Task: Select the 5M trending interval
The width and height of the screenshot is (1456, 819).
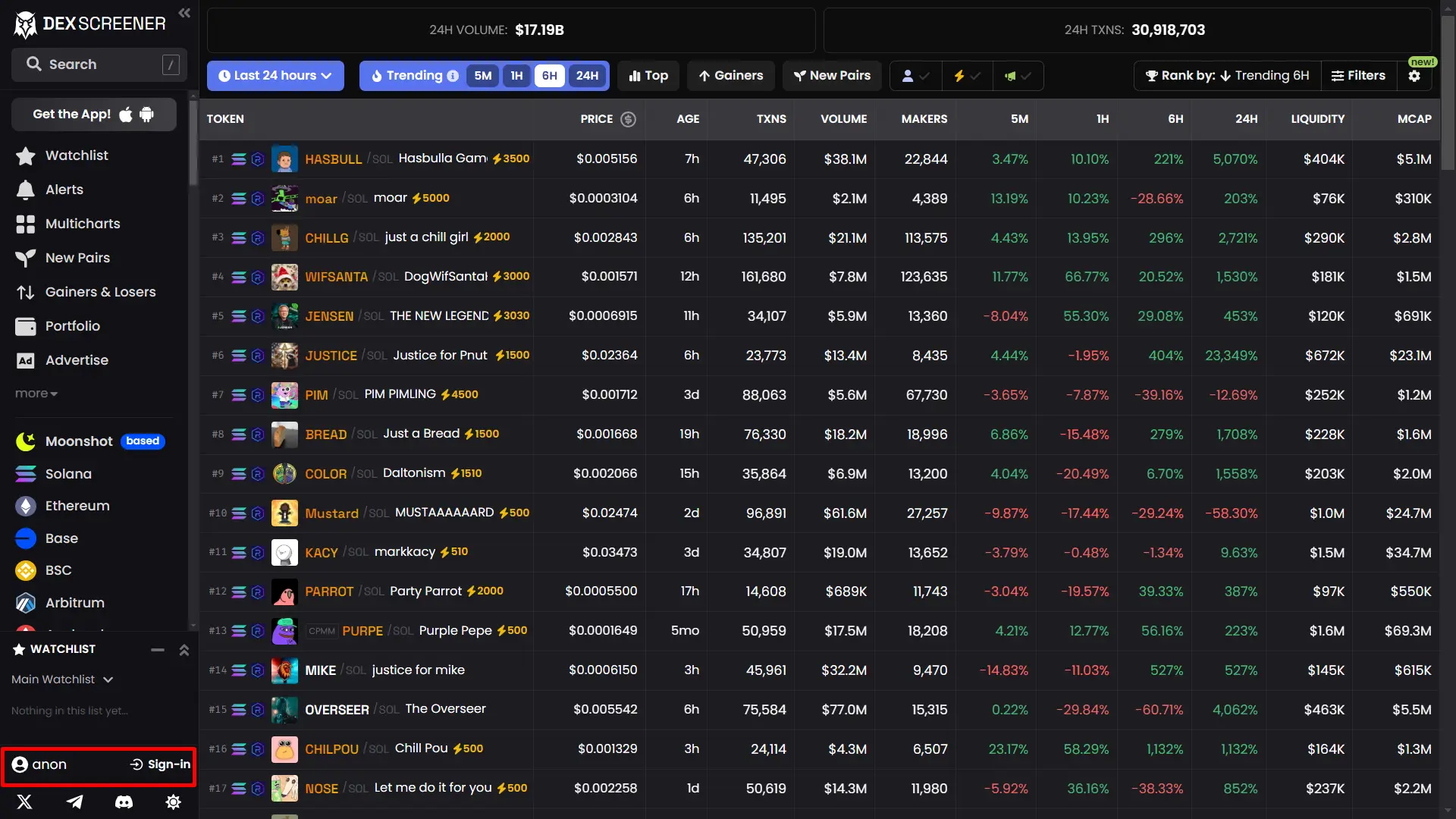Action: [483, 76]
